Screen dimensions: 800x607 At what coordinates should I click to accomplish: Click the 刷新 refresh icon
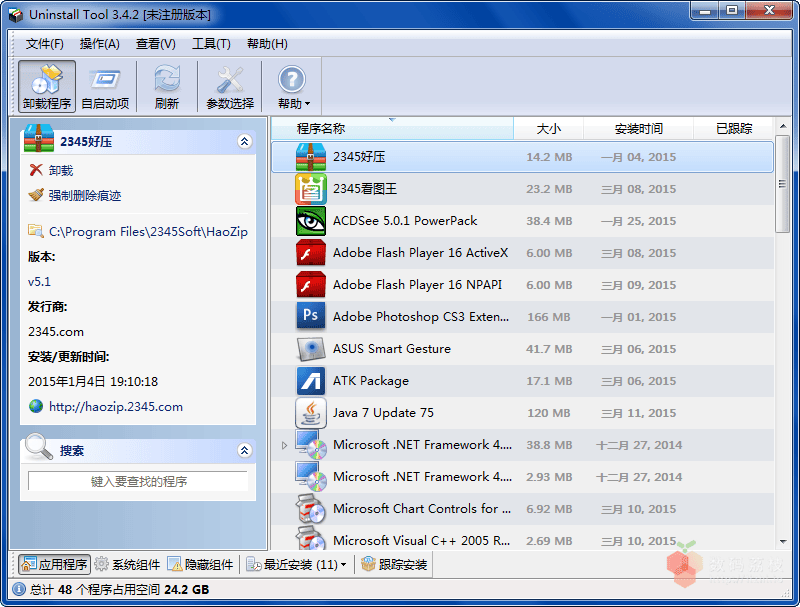point(167,86)
